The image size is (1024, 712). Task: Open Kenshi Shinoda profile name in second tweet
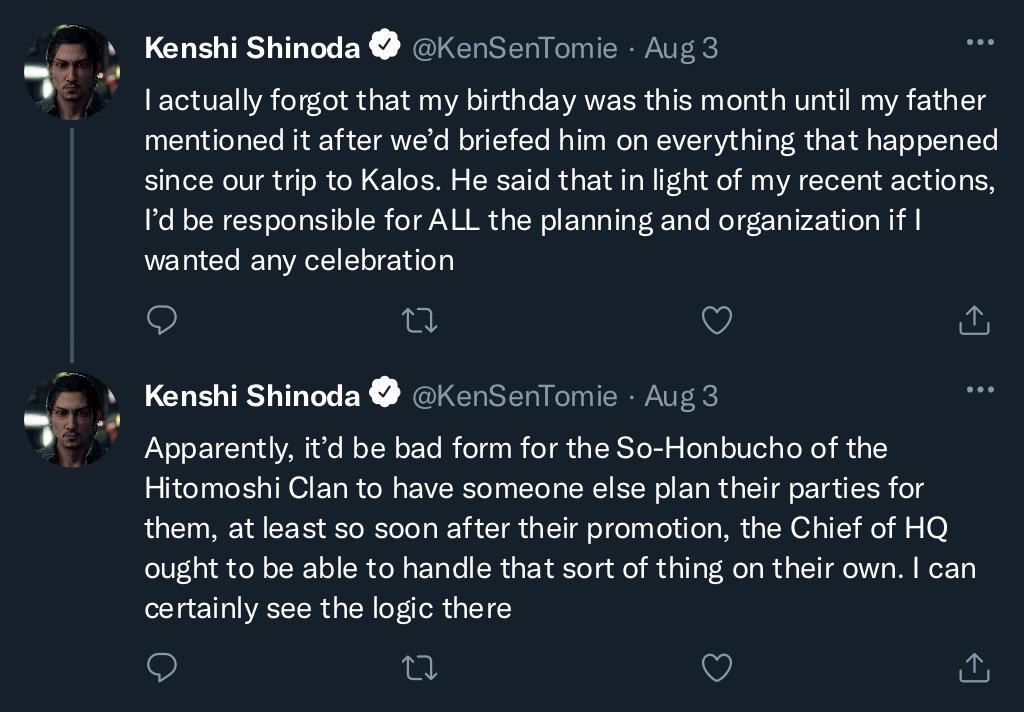point(252,396)
